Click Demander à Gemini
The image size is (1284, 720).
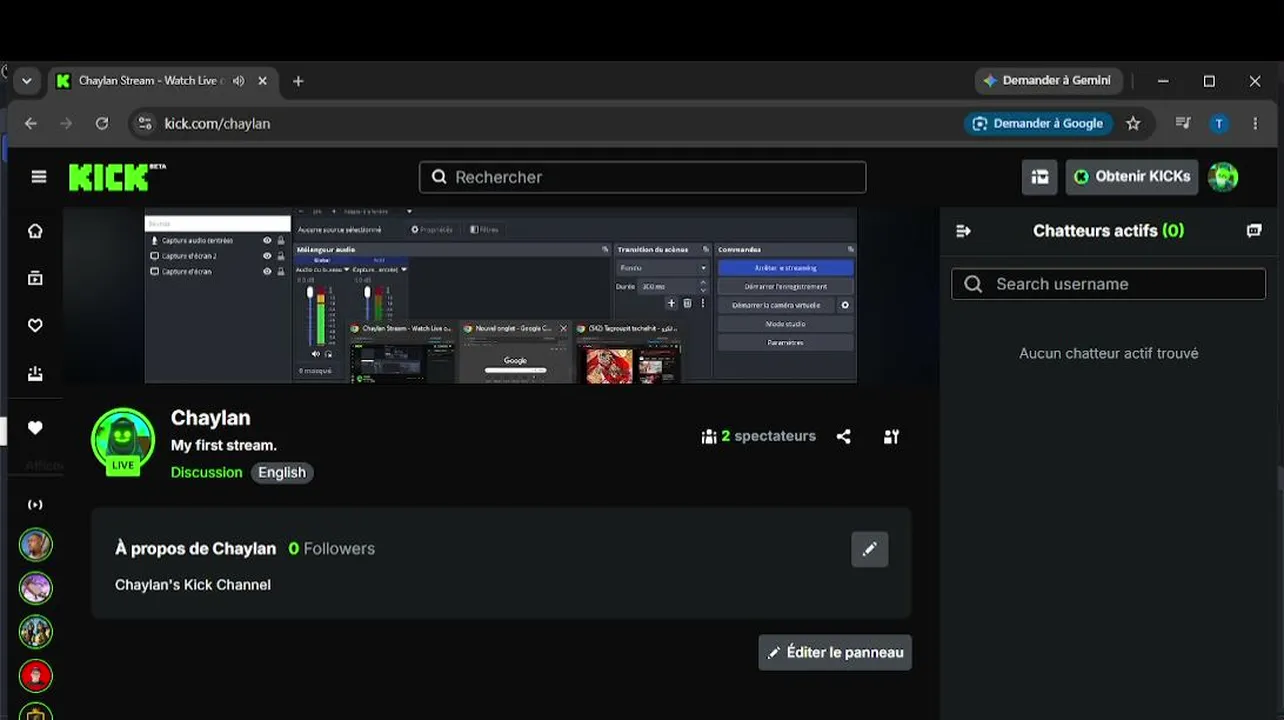[x=1048, y=81]
